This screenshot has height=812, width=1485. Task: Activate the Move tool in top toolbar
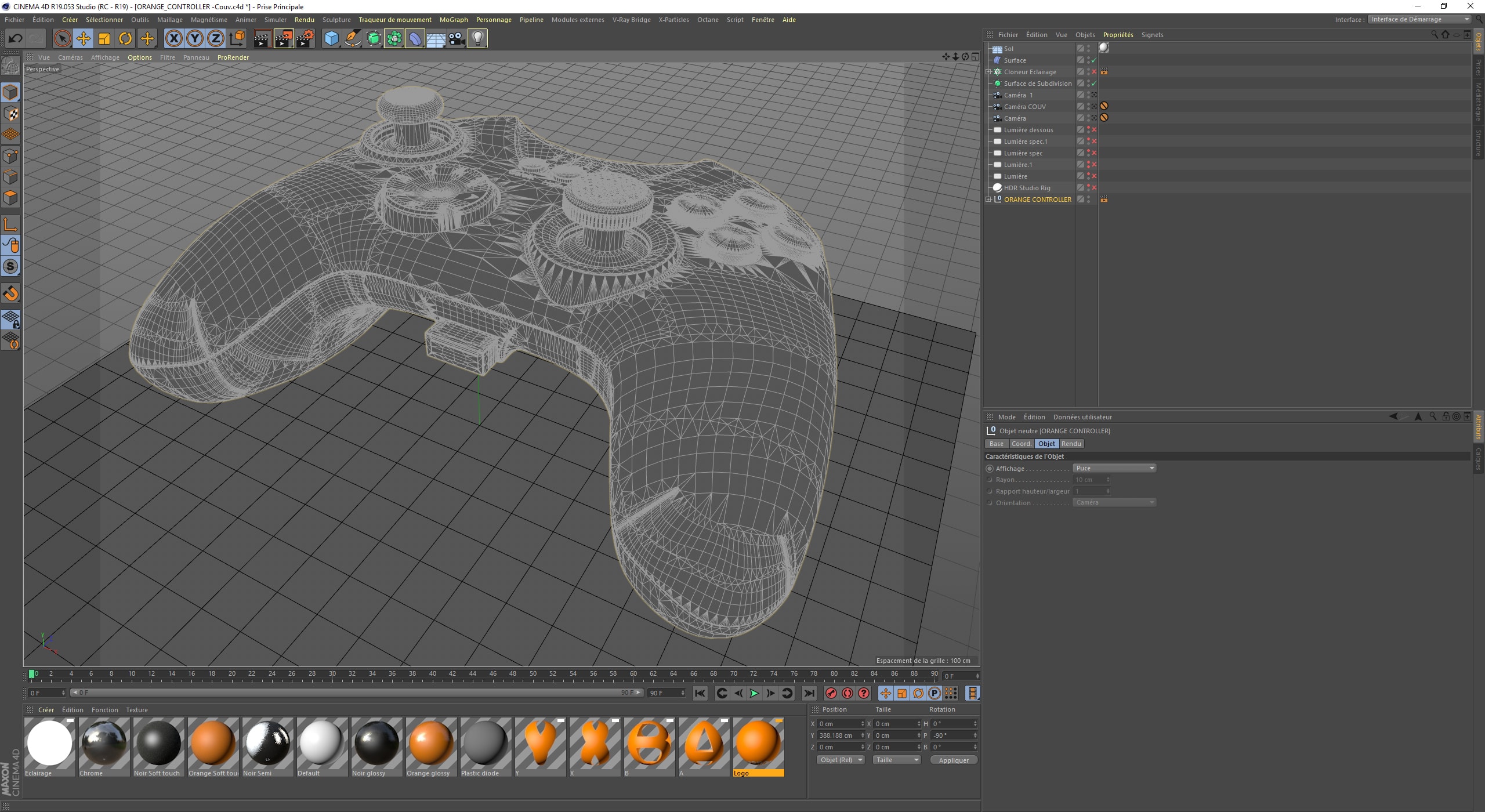click(83, 39)
